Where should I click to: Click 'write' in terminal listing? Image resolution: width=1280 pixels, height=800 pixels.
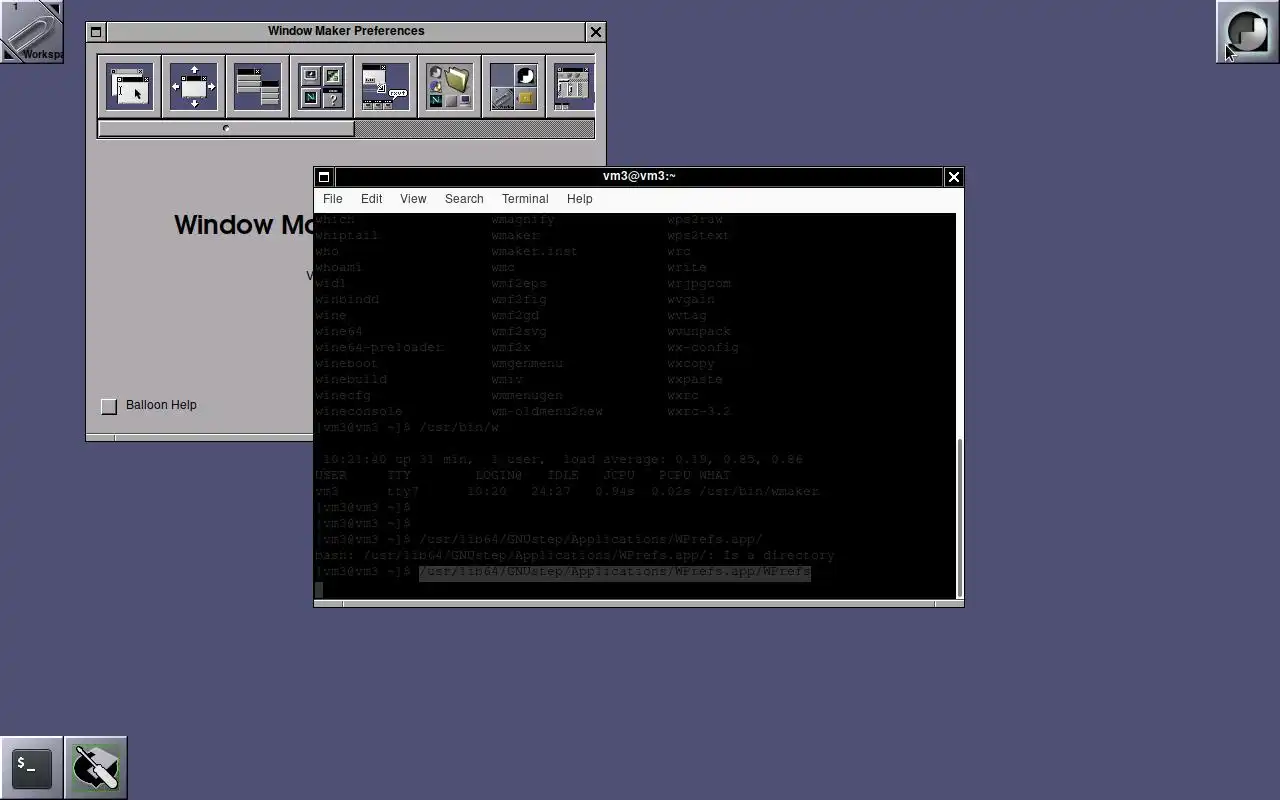click(686, 268)
